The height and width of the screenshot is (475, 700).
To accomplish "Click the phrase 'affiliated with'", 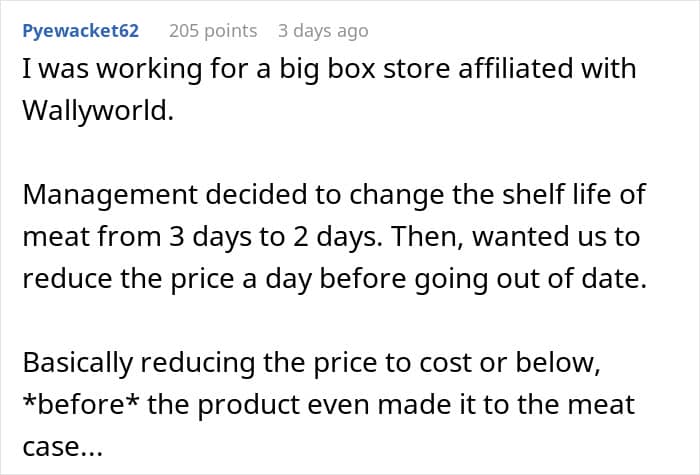I will 547,68.
